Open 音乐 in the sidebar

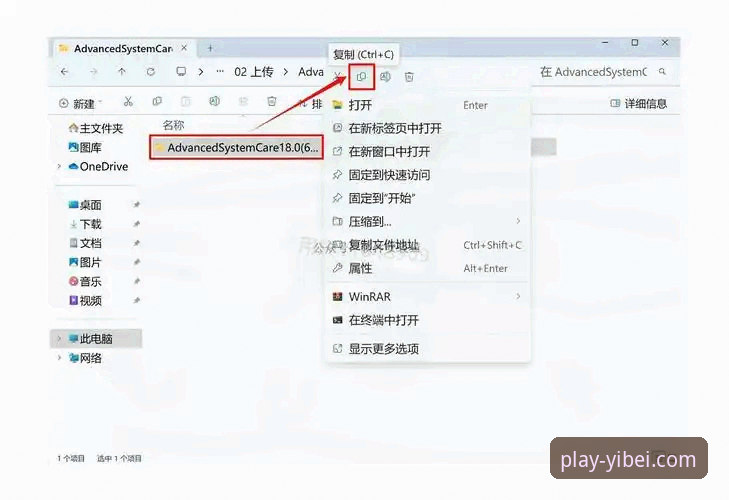[85, 281]
